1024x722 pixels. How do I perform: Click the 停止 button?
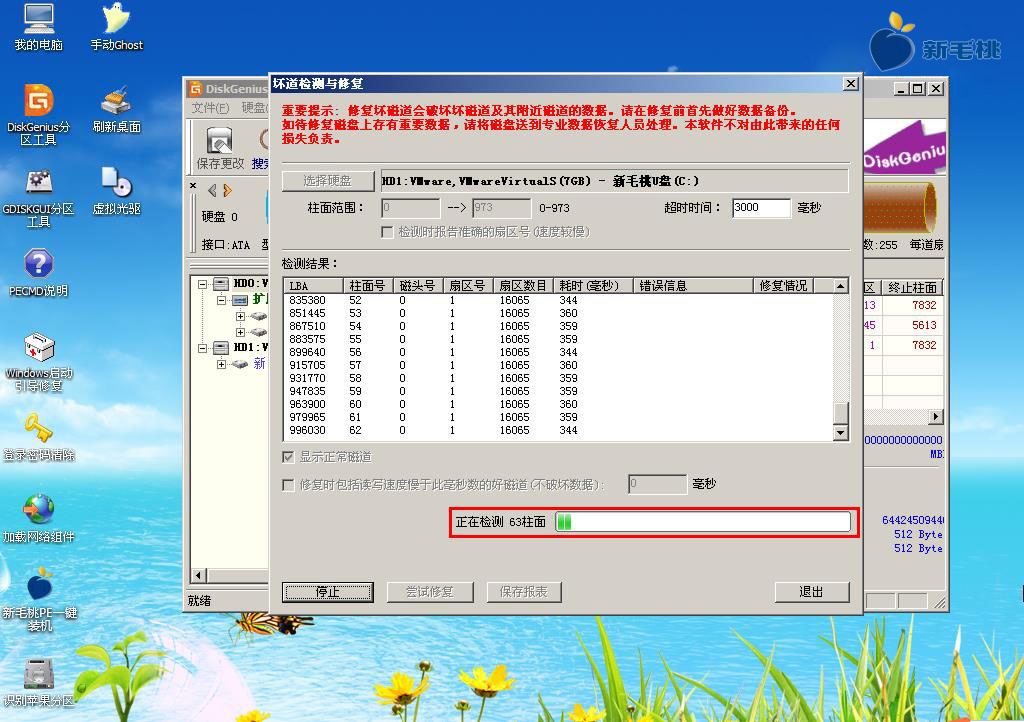tap(328, 592)
